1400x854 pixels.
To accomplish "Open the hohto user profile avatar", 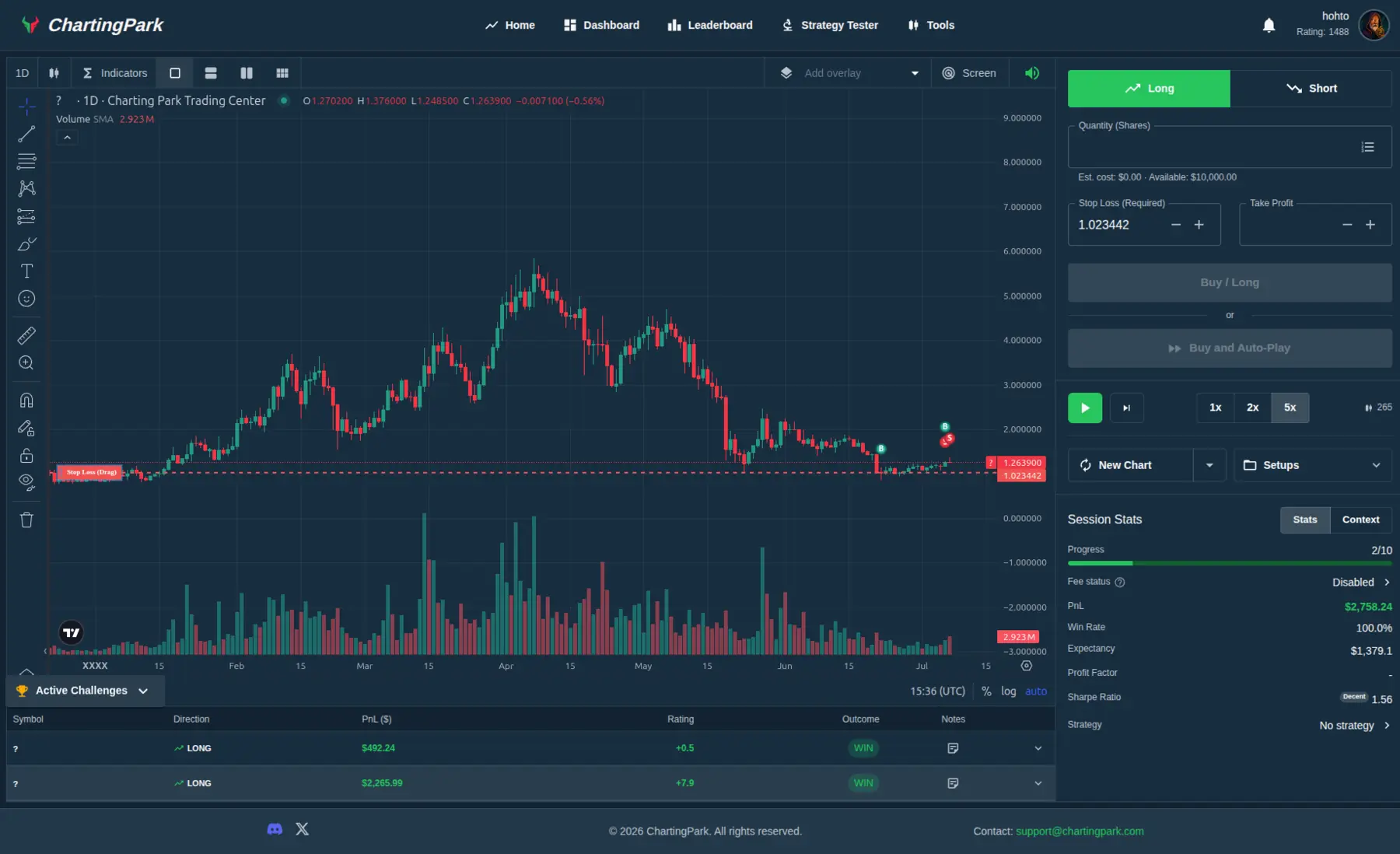I will [1374, 25].
